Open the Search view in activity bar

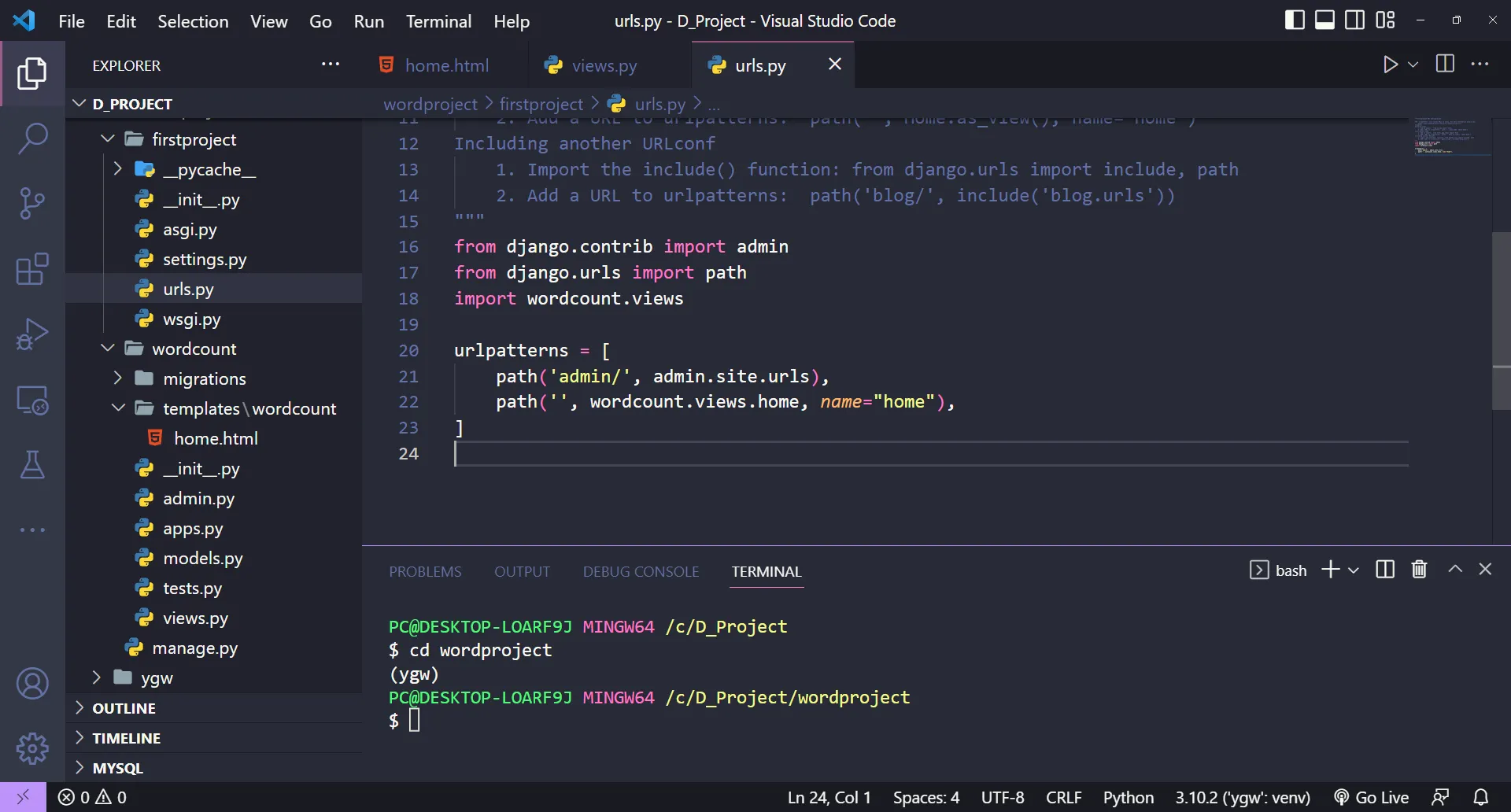32,138
